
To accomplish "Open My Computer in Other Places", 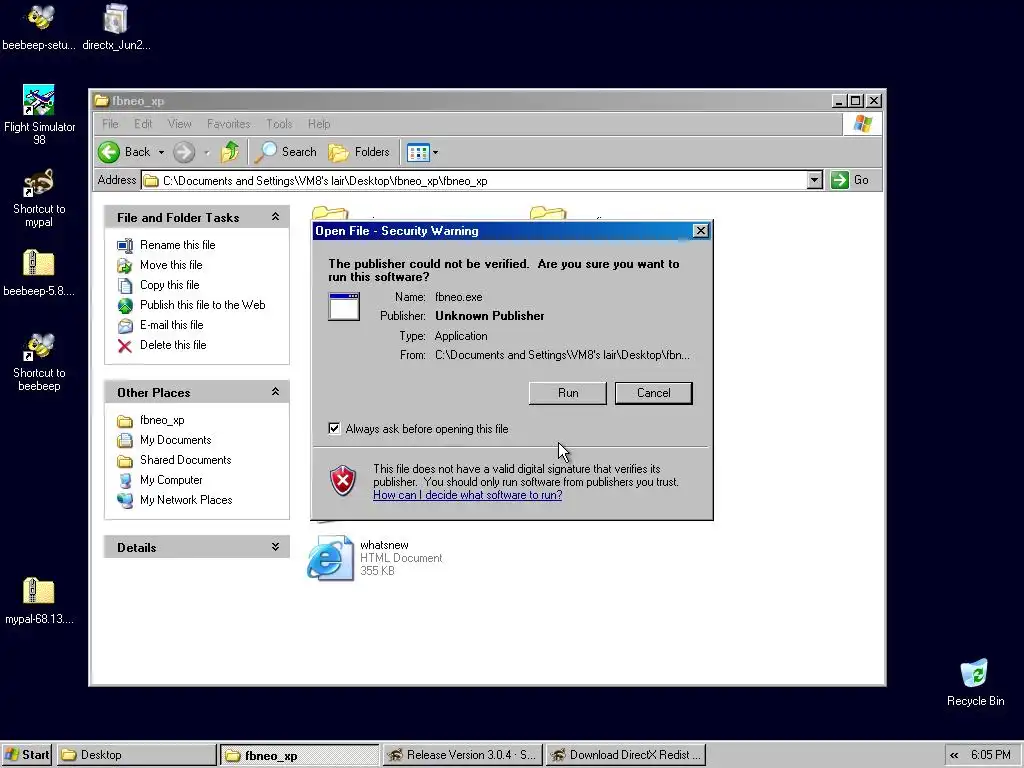I will click(170, 480).
